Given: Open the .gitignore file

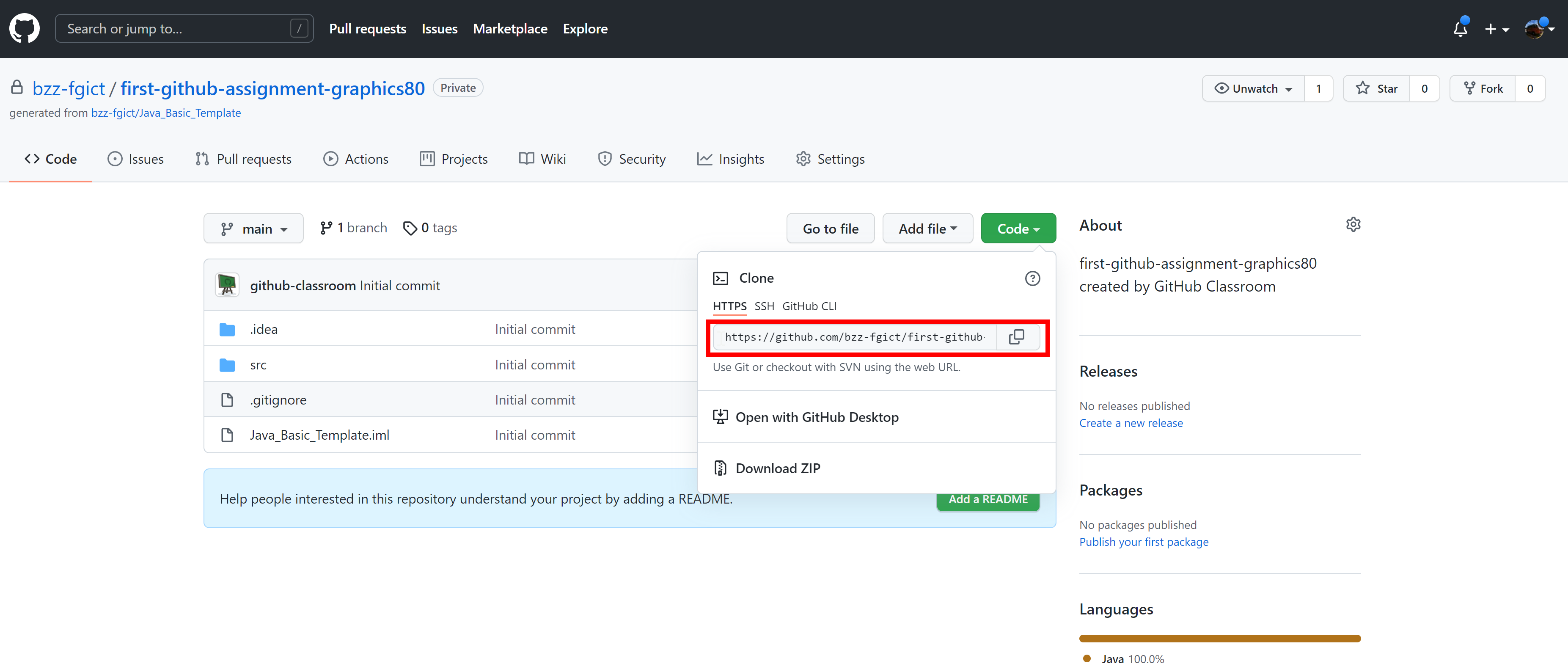Looking at the screenshot, I should [x=278, y=400].
